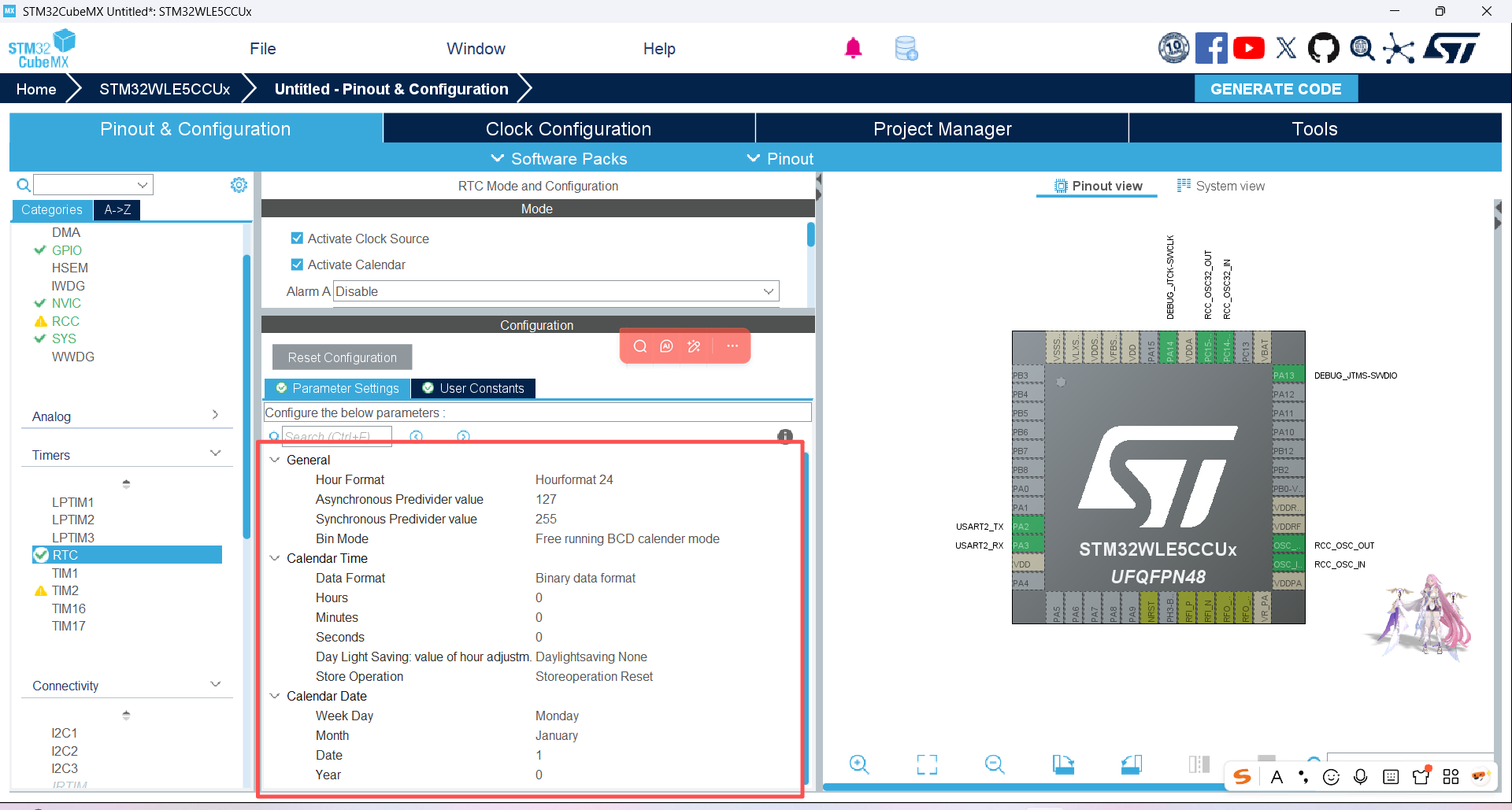Open the File menu

263,49
